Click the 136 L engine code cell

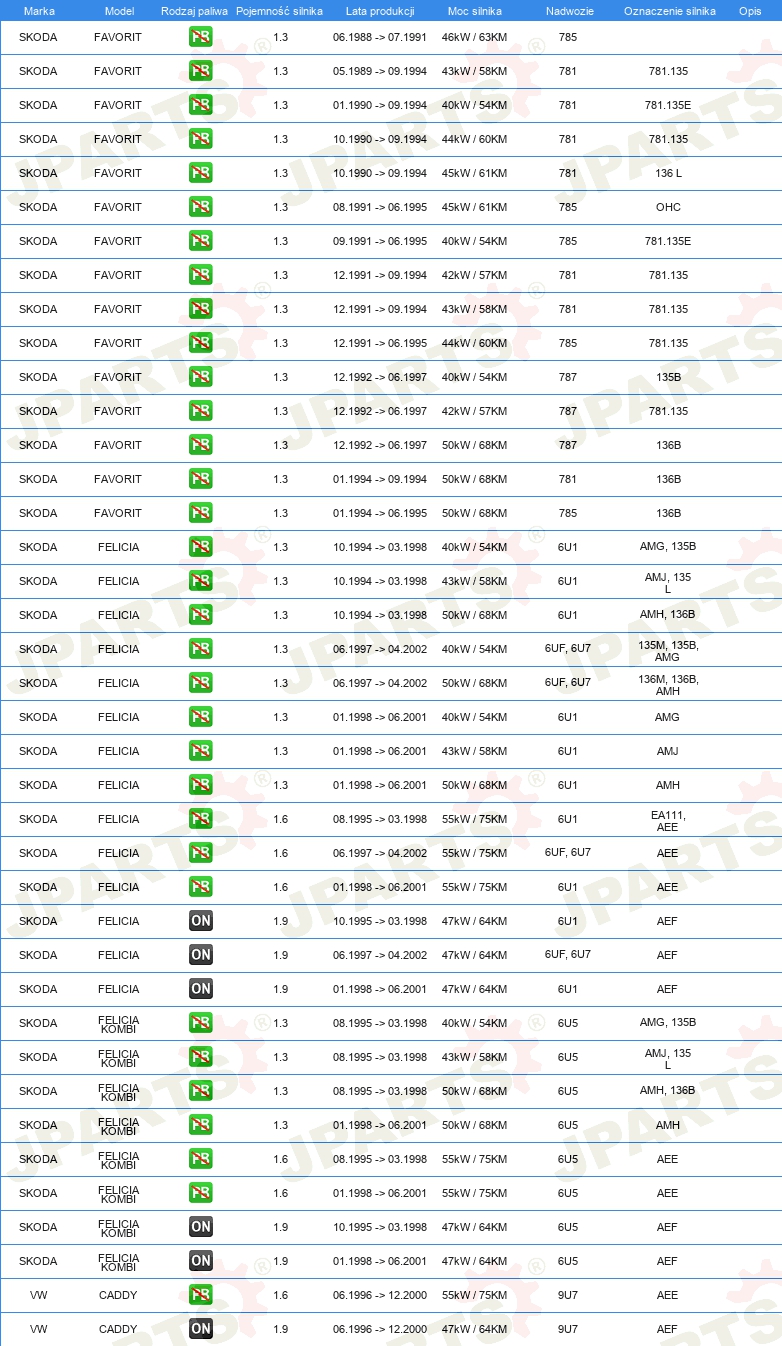click(x=668, y=174)
